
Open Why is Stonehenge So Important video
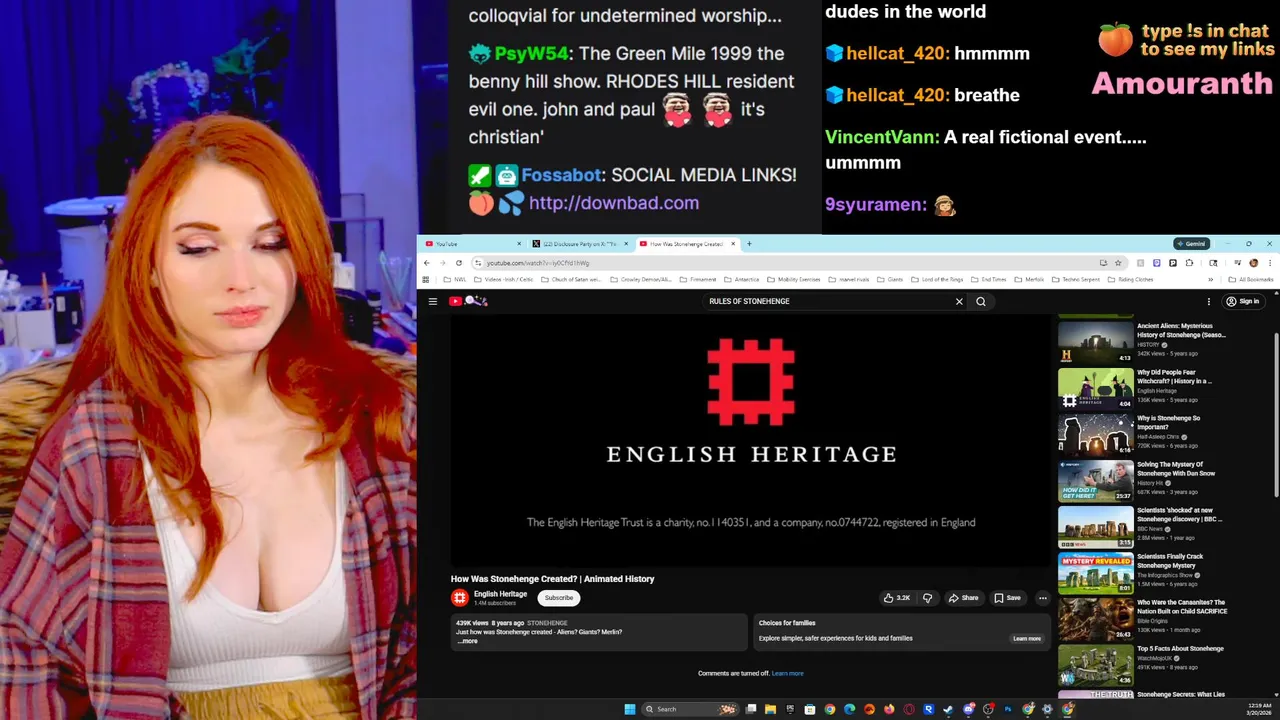pos(1096,435)
